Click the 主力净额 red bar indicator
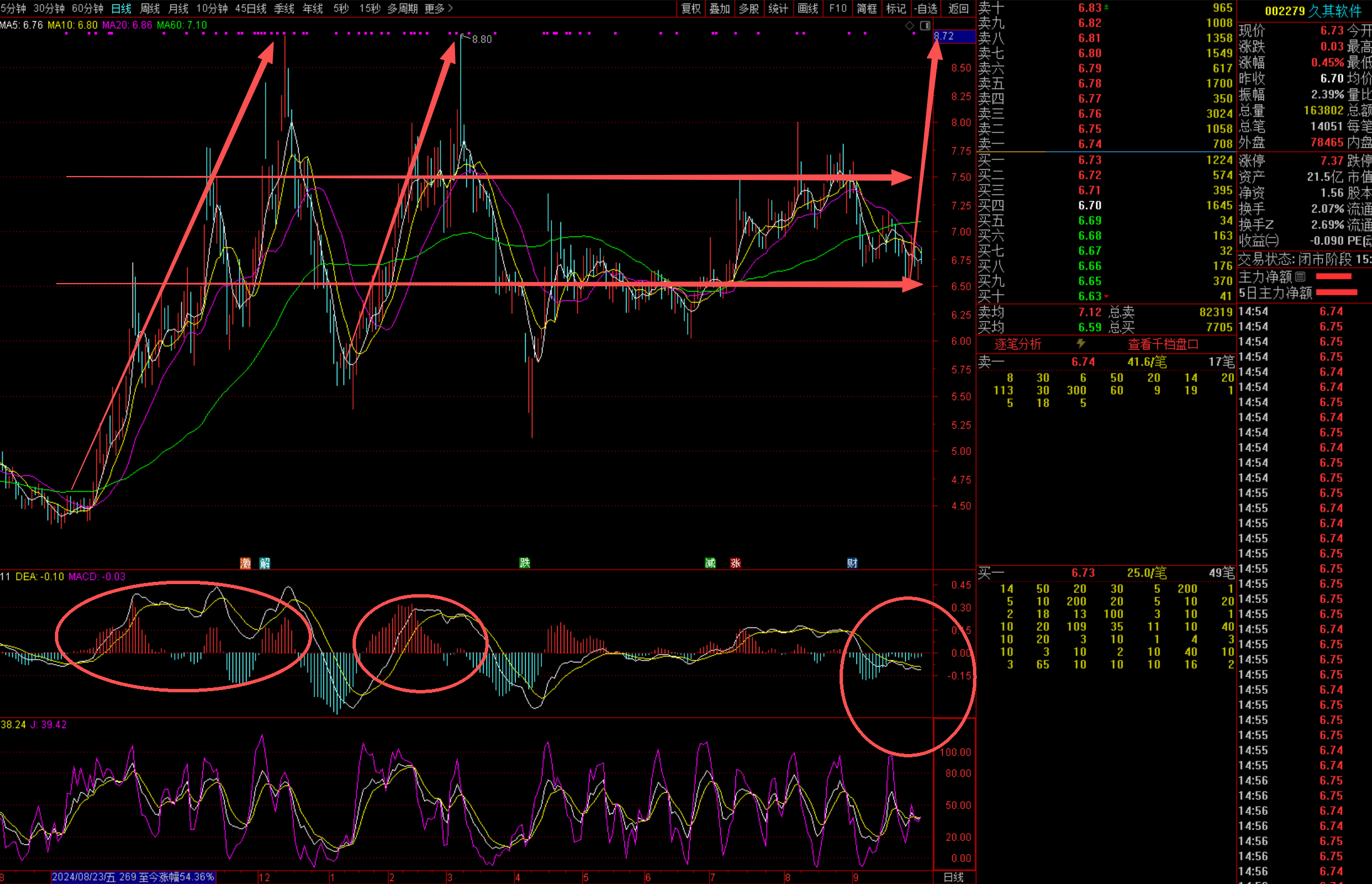 pos(1333,277)
